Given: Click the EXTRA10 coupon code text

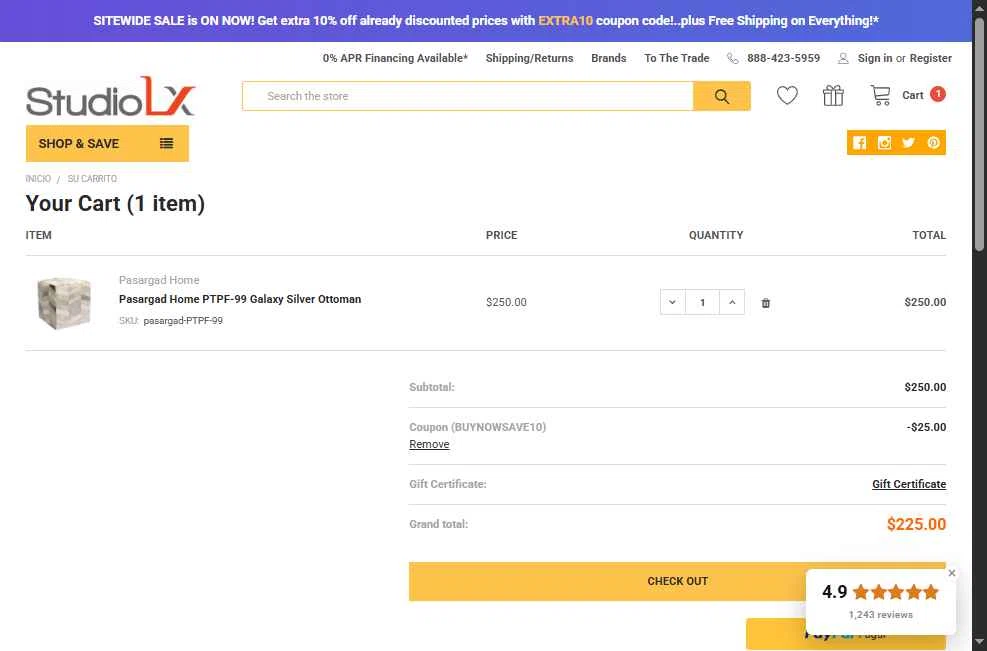Looking at the screenshot, I should [565, 21].
